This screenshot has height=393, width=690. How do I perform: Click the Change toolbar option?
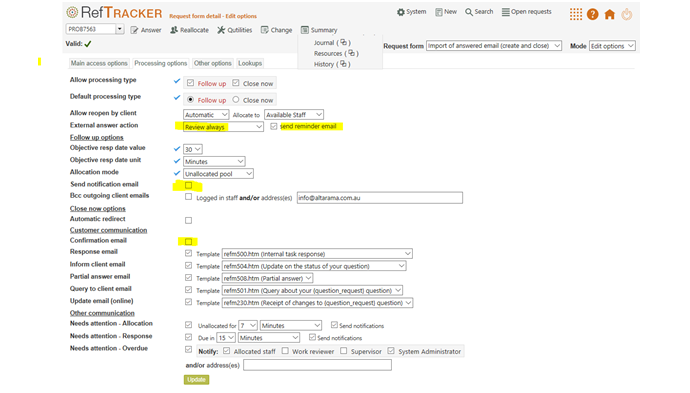point(276,30)
